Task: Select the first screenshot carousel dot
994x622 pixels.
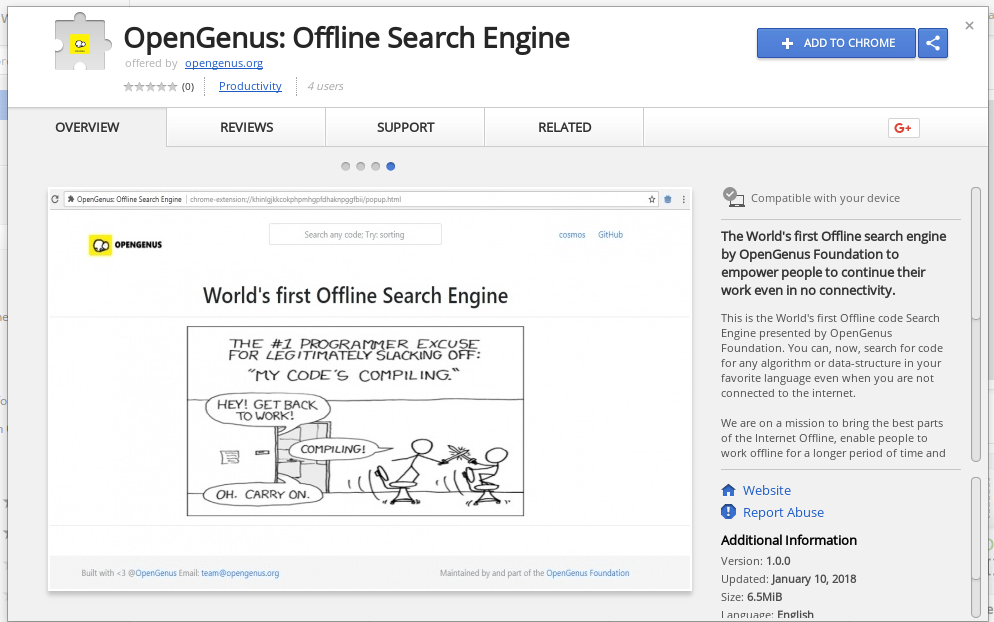Action: pyautogui.click(x=345, y=166)
